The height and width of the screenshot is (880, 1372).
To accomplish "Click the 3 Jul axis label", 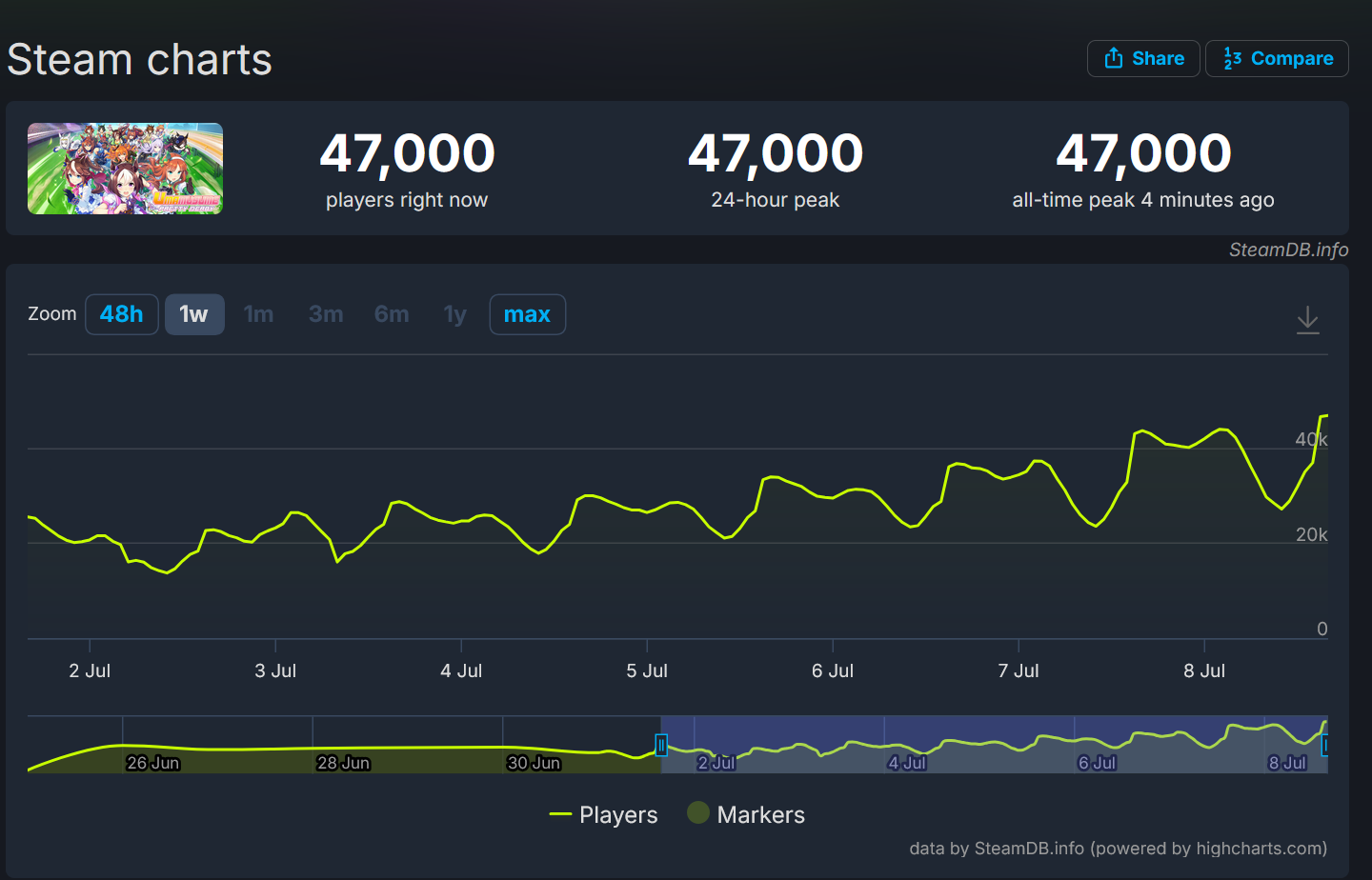I will [275, 670].
